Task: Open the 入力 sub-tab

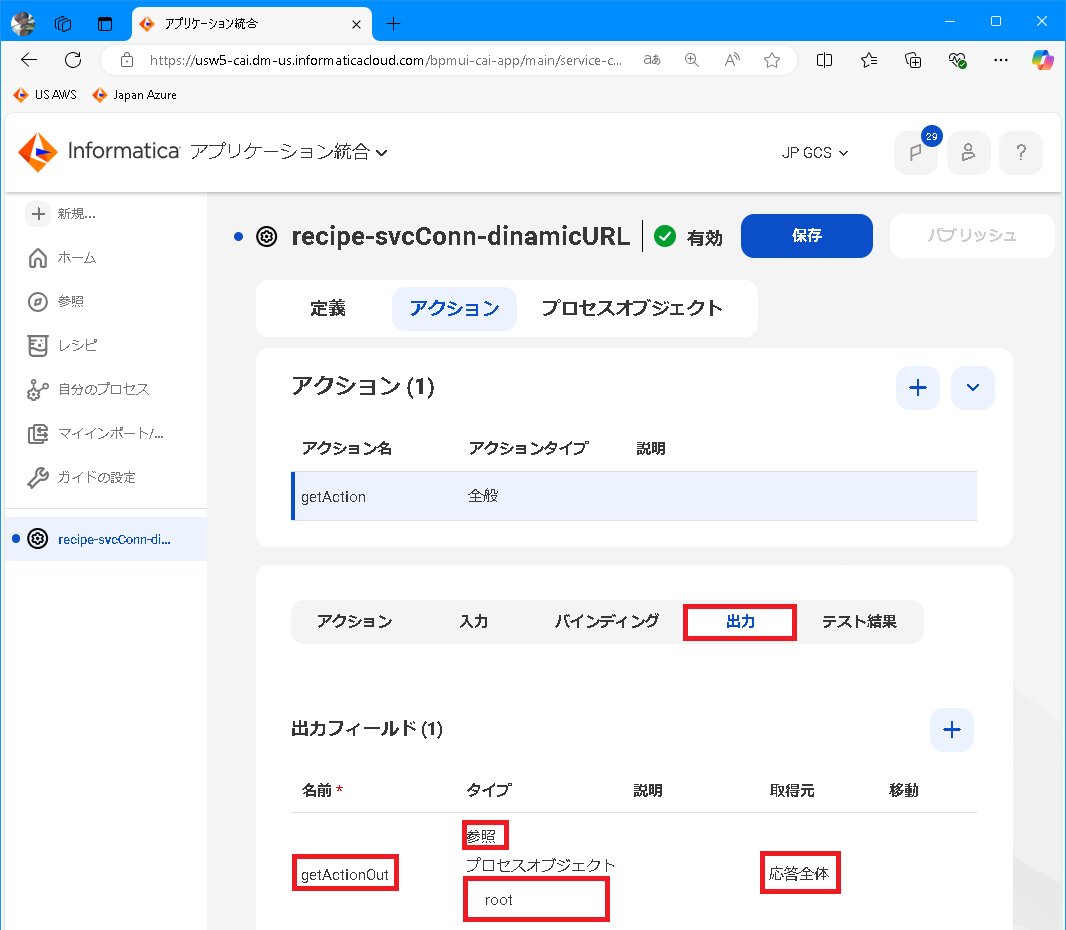Action: tap(473, 621)
